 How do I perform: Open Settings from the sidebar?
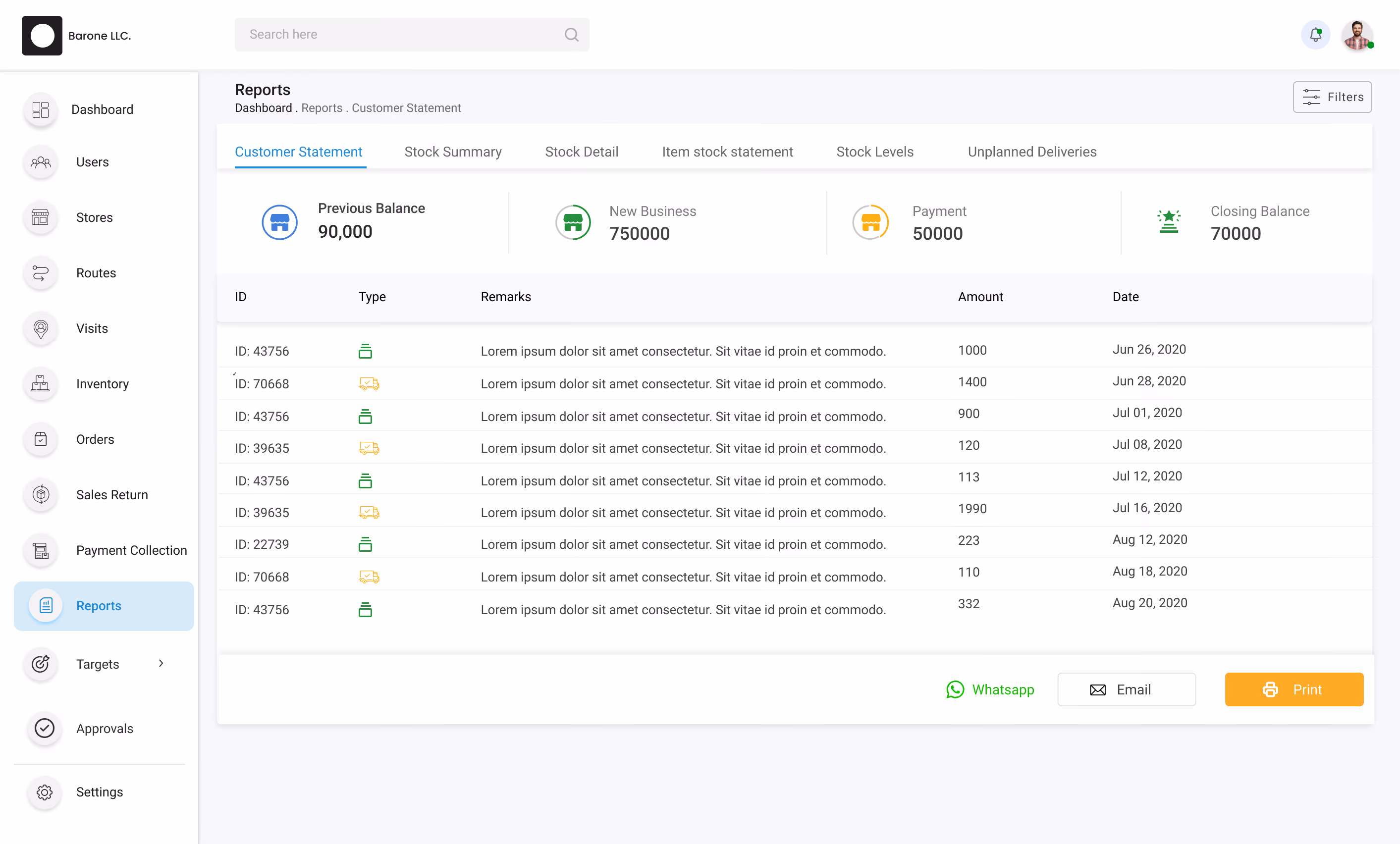pyautogui.click(x=100, y=792)
